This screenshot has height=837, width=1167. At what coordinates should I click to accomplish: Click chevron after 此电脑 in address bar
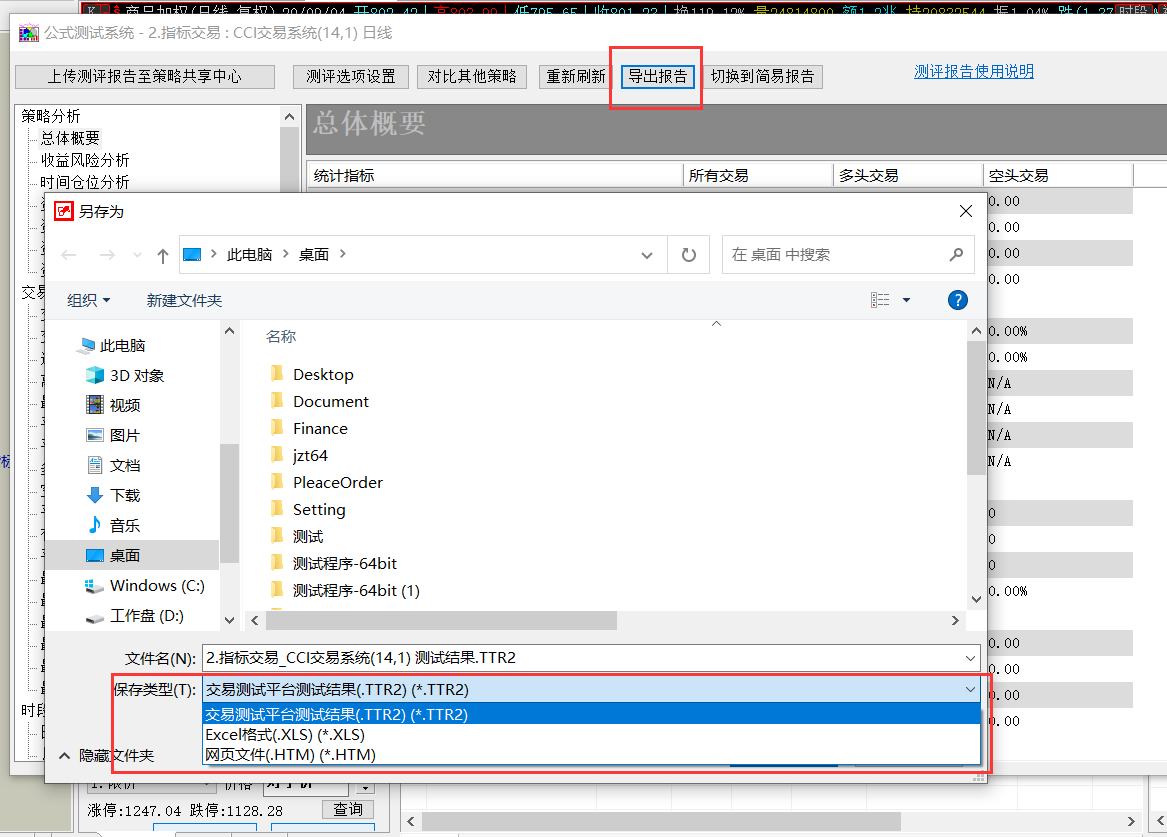286,254
